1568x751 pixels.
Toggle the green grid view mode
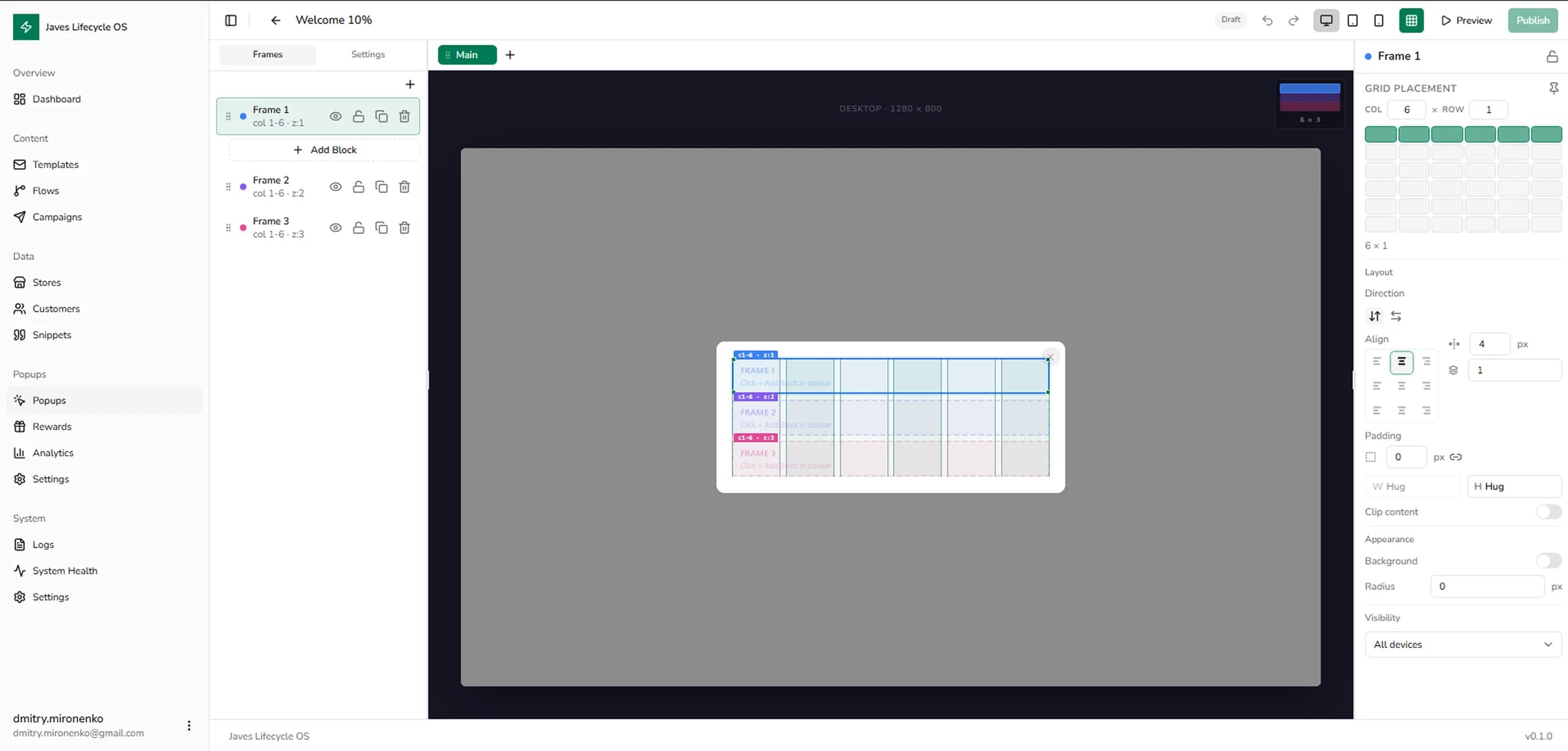tap(1411, 20)
